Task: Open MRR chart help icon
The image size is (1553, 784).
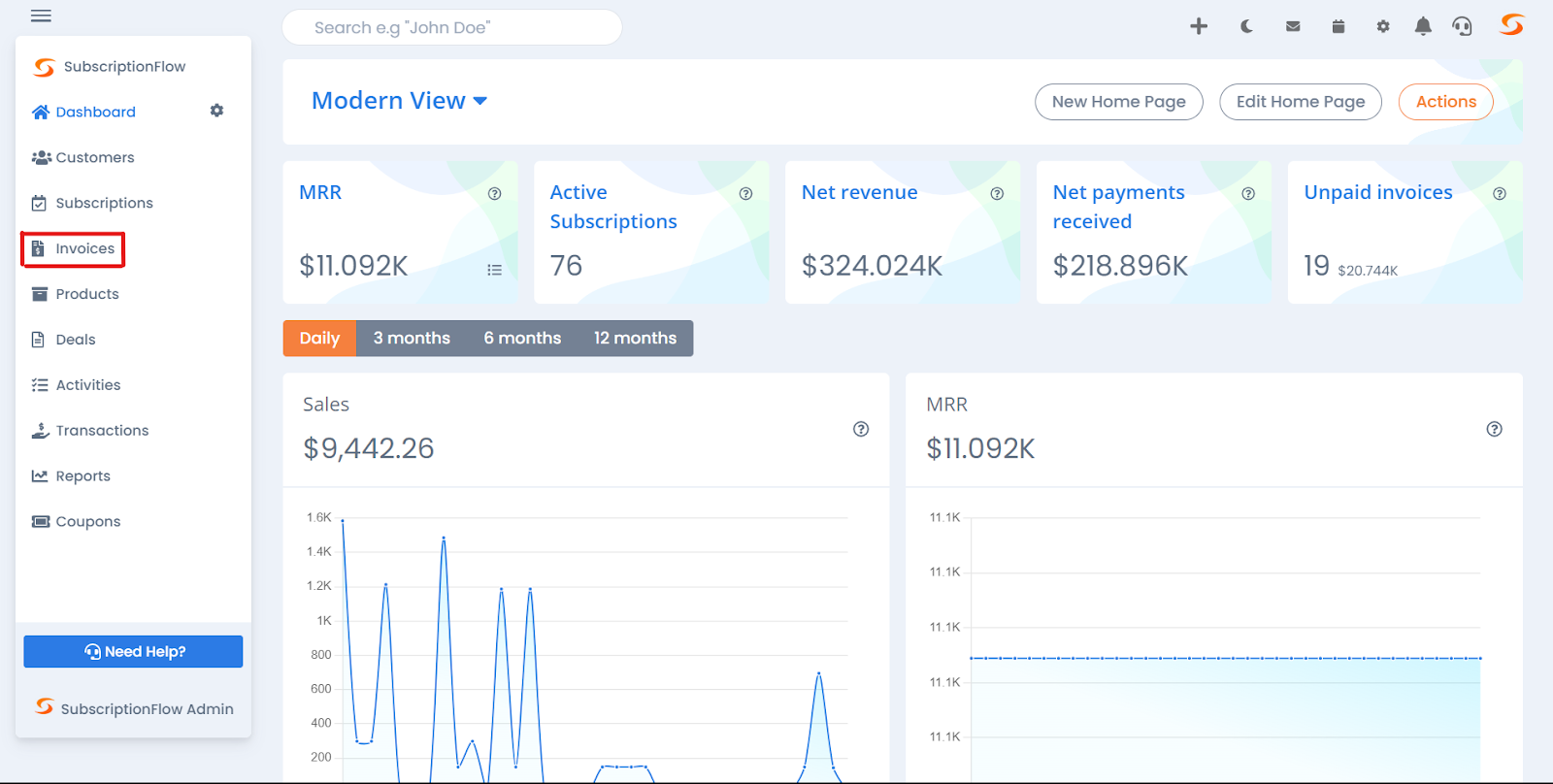Action: coord(1495,429)
